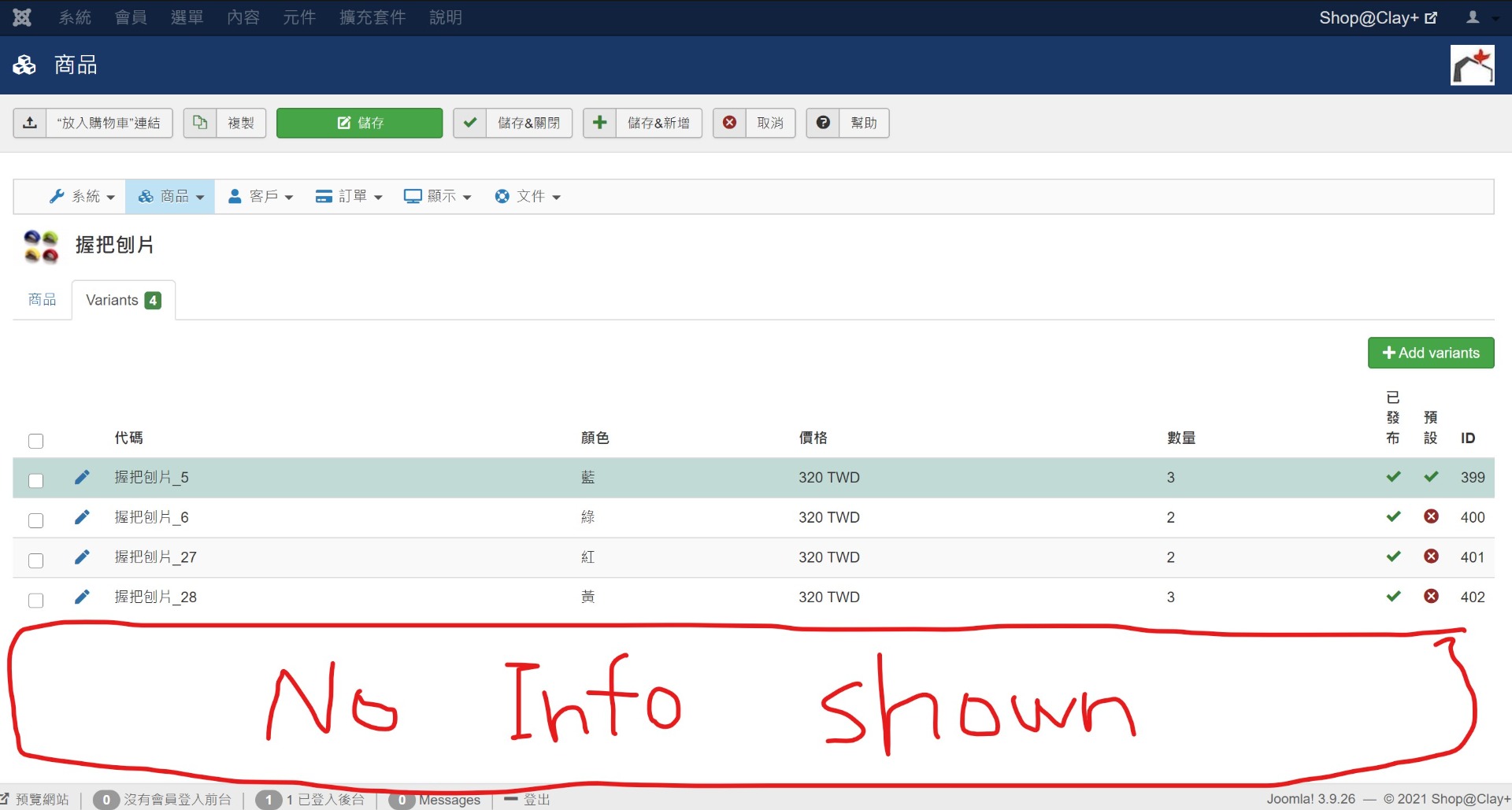Toggle published status for variant 400
Image resolution: width=1512 pixels, height=810 pixels.
coord(1393,517)
